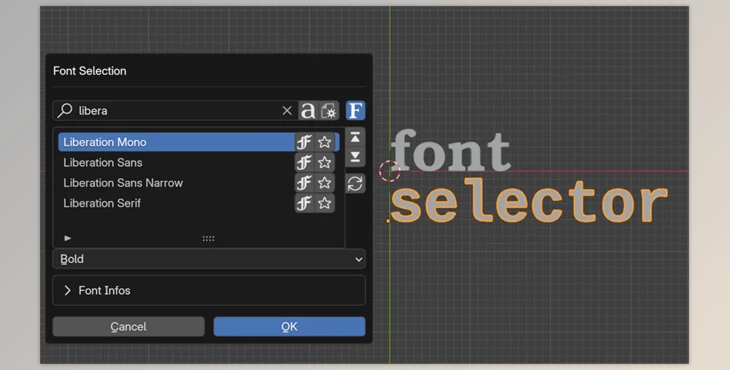Click the font icon on Liberation Serif row
Image resolution: width=730 pixels, height=370 pixels.
[304, 203]
